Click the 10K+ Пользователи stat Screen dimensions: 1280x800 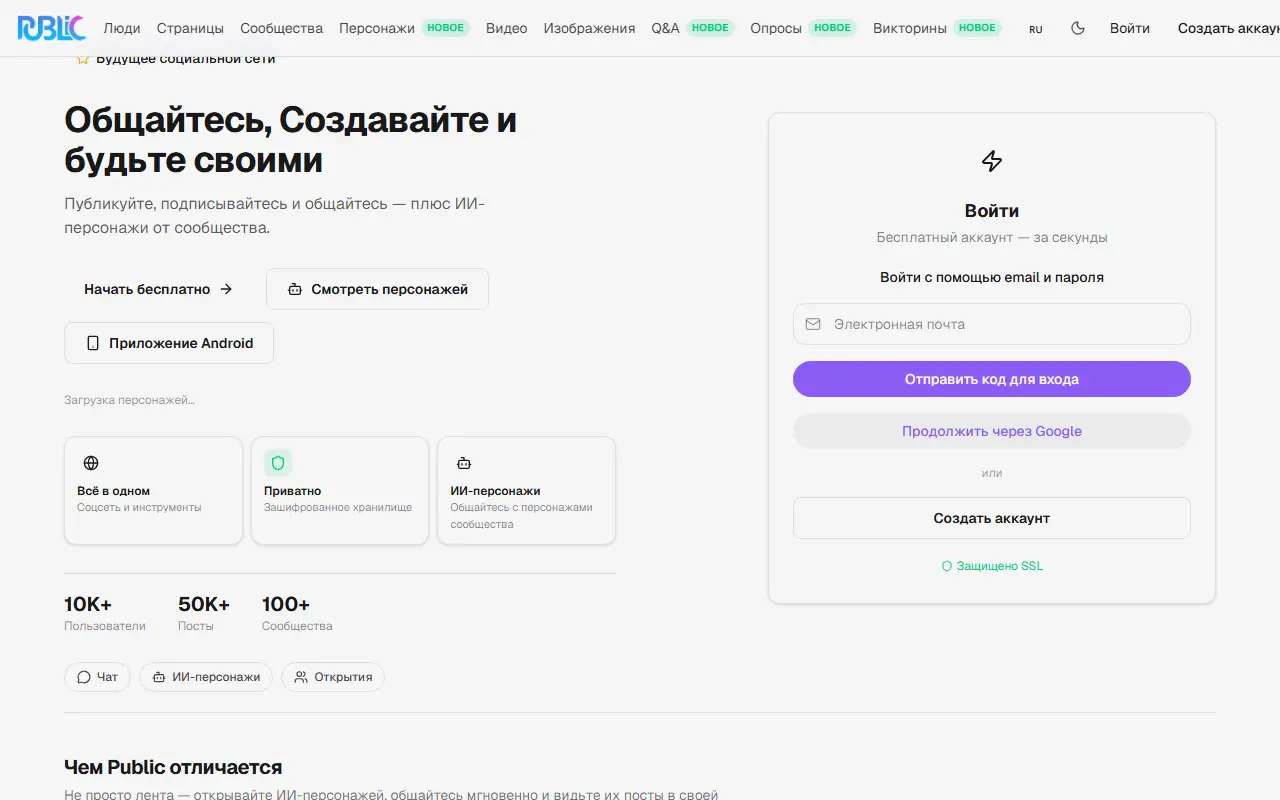[x=105, y=613]
